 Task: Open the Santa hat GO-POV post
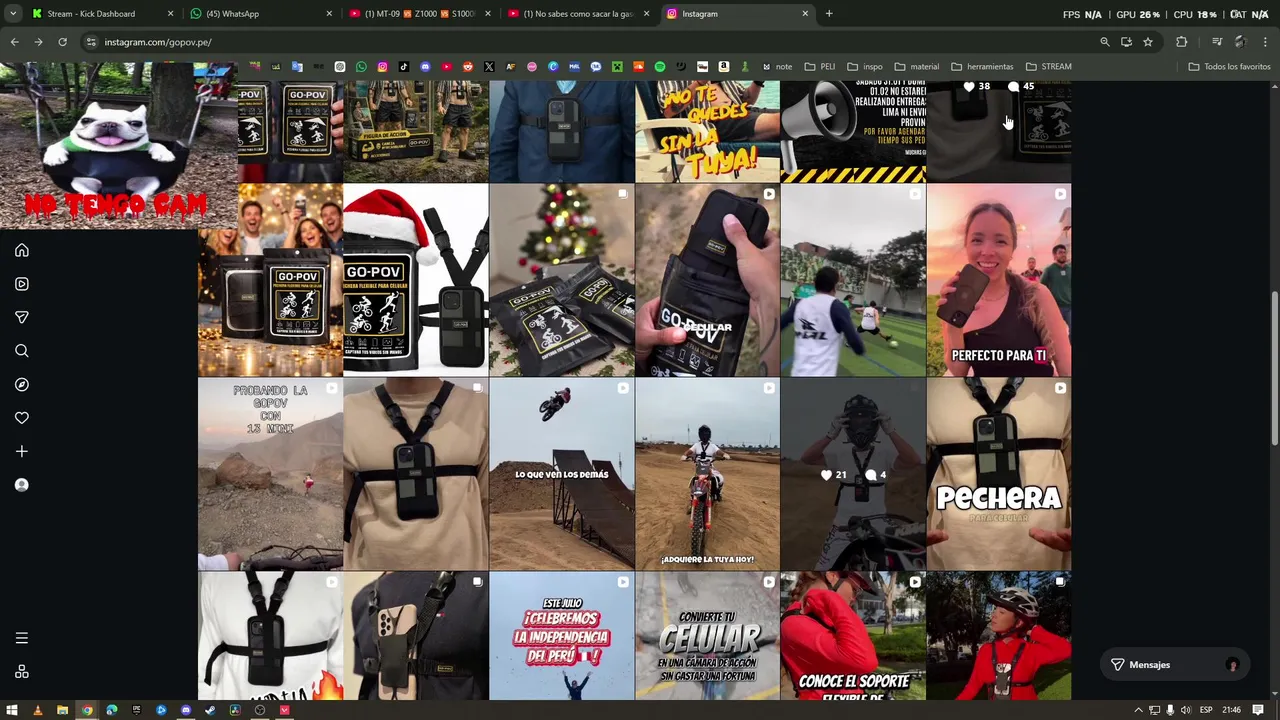click(x=416, y=280)
